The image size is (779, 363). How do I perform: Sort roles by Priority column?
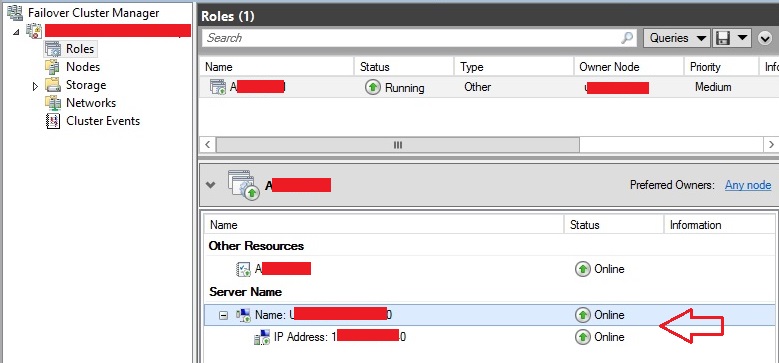pyautogui.click(x=721, y=67)
